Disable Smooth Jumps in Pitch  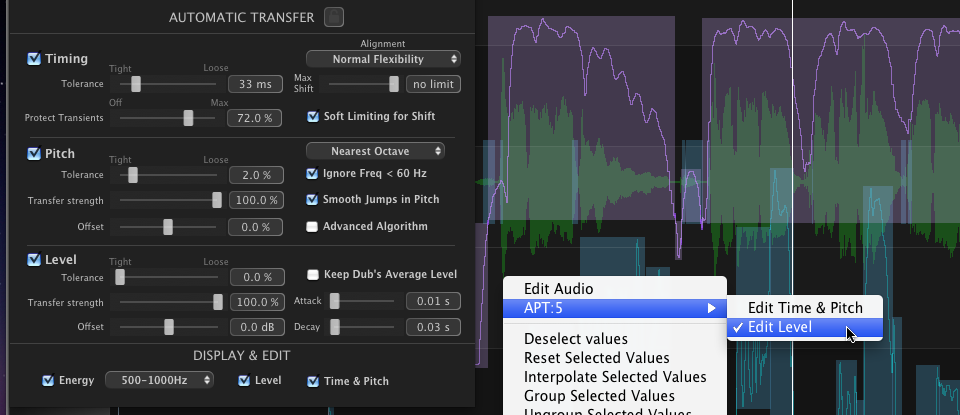pos(312,199)
